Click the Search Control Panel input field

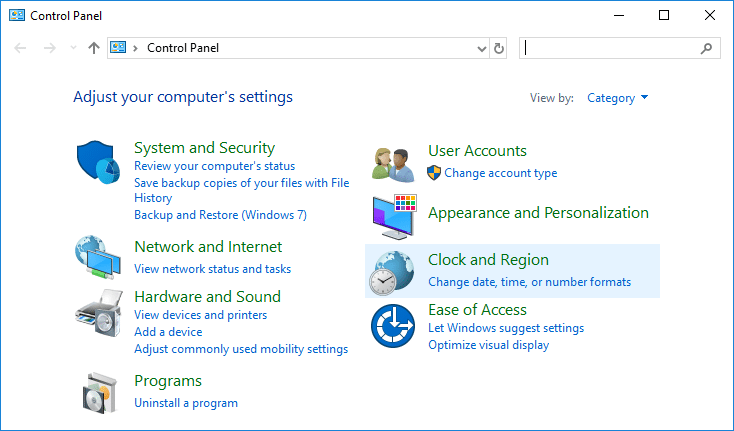tap(610, 48)
